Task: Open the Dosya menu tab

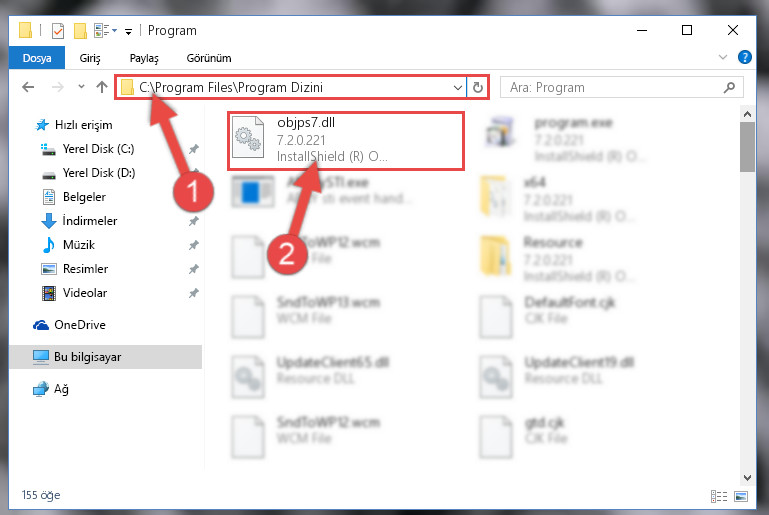Action: (x=37, y=58)
